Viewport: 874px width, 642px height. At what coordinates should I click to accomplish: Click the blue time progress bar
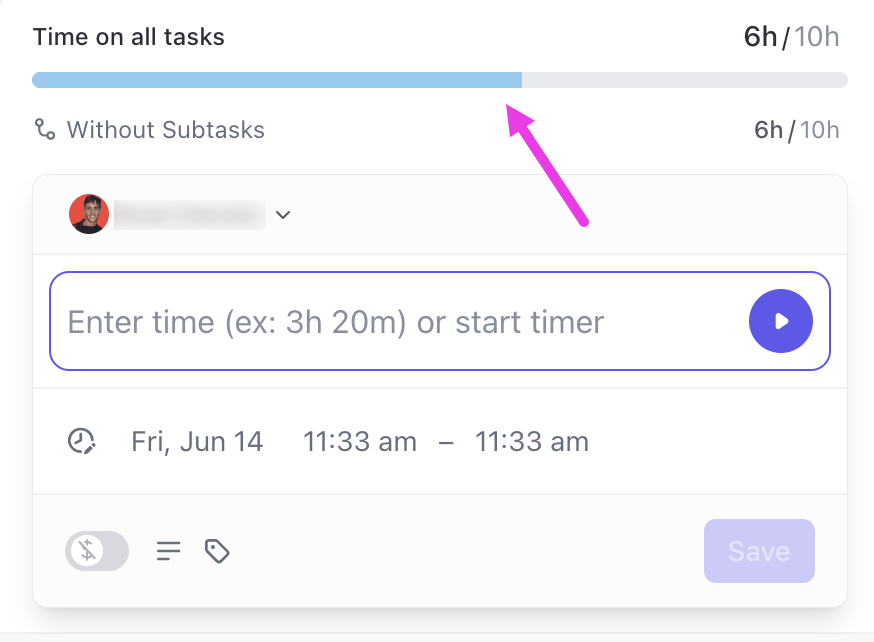pyautogui.click(x=275, y=79)
